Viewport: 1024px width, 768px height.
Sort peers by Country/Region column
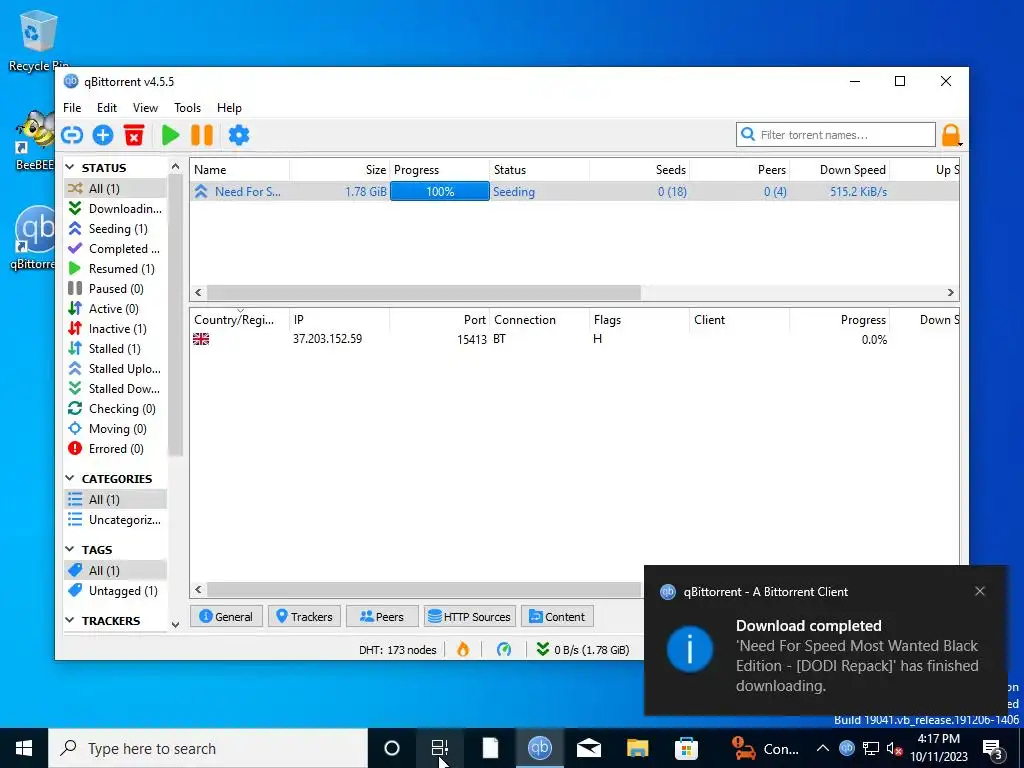(x=240, y=320)
